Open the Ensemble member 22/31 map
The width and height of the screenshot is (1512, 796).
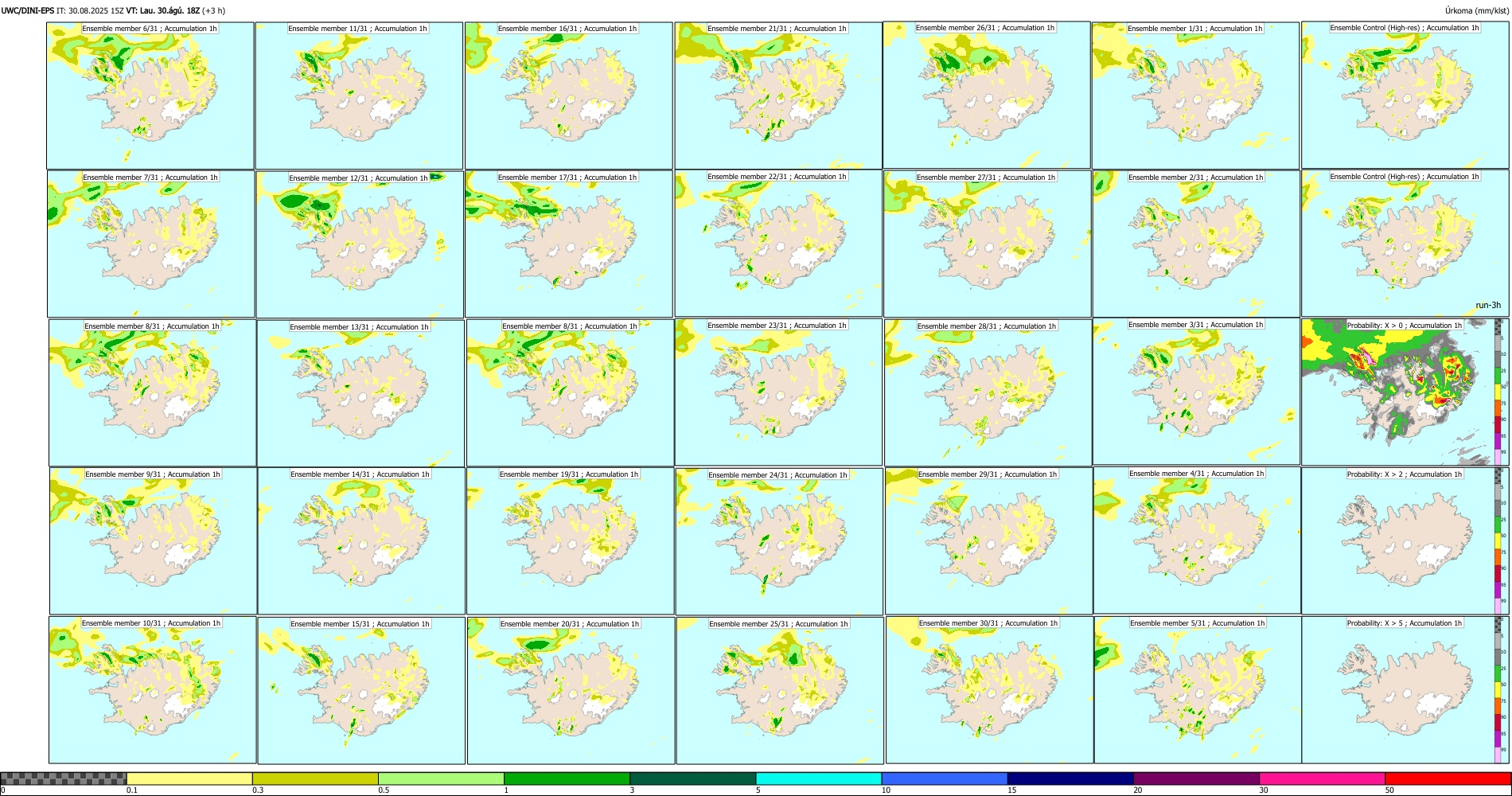click(x=778, y=243)
